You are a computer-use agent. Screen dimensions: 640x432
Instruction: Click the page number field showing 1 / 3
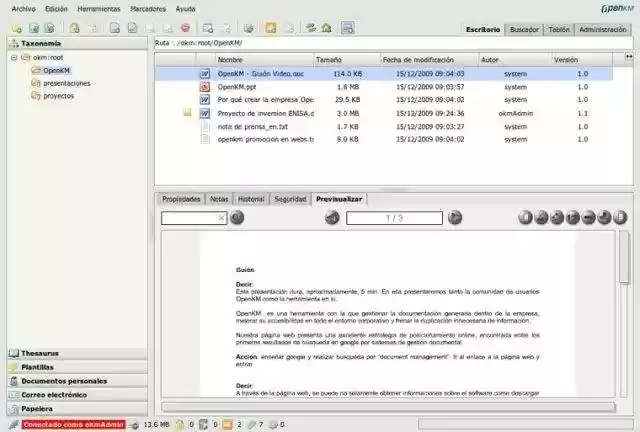(393, 218)
